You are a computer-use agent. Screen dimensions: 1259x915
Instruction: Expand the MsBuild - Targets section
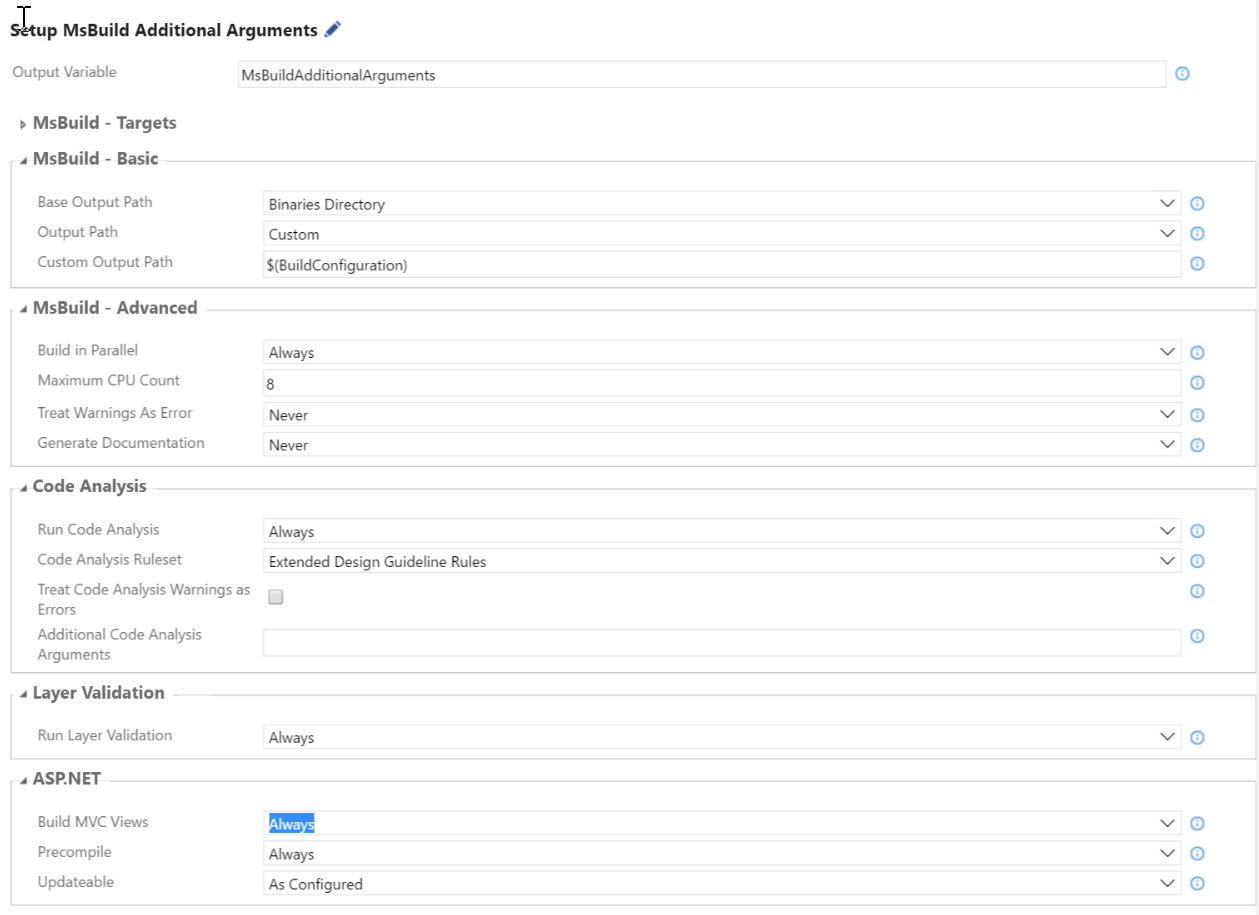(22, 123)
